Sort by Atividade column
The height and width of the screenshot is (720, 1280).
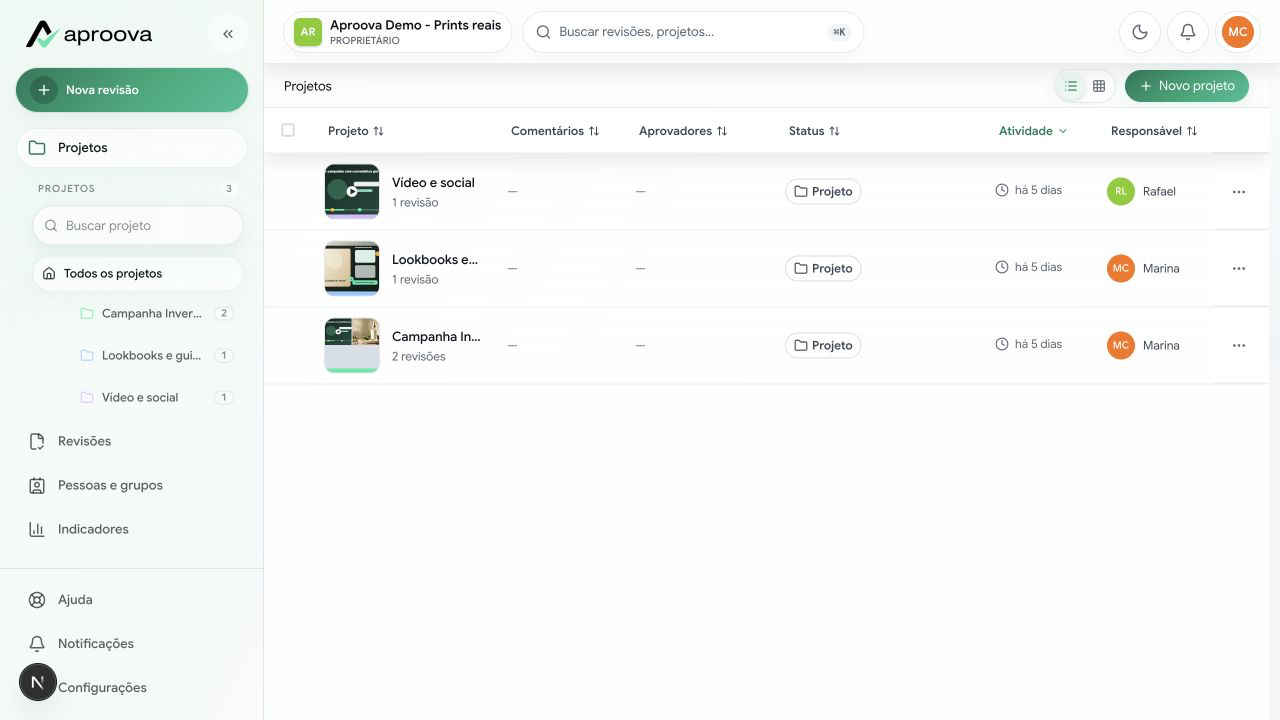tap(1033, 131)
